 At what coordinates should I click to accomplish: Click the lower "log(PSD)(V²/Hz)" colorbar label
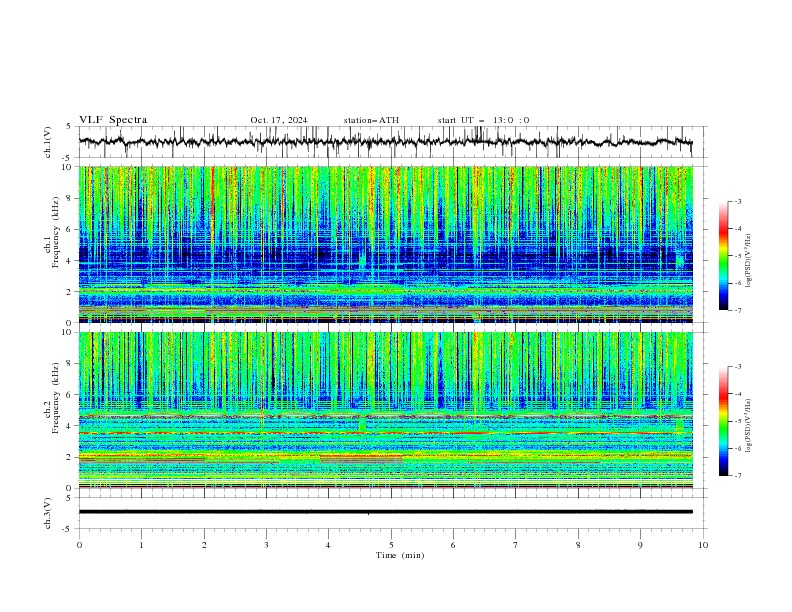coord(748,425)
